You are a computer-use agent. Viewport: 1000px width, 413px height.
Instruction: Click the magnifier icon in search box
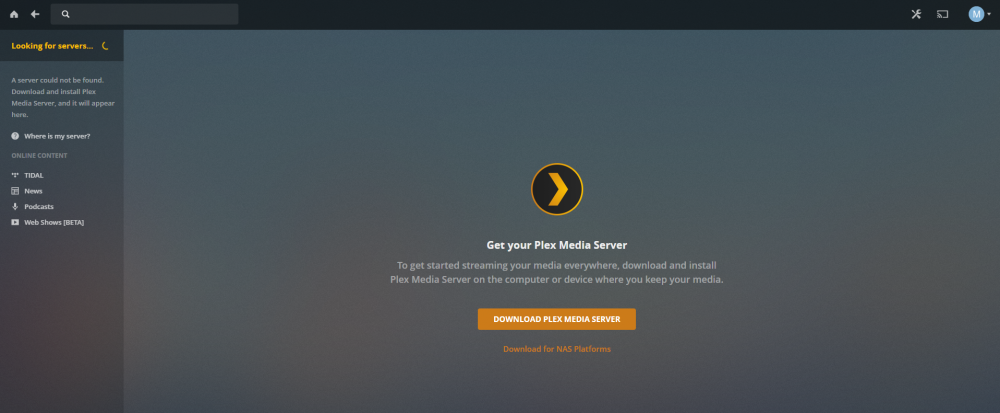tap(66, 14)
